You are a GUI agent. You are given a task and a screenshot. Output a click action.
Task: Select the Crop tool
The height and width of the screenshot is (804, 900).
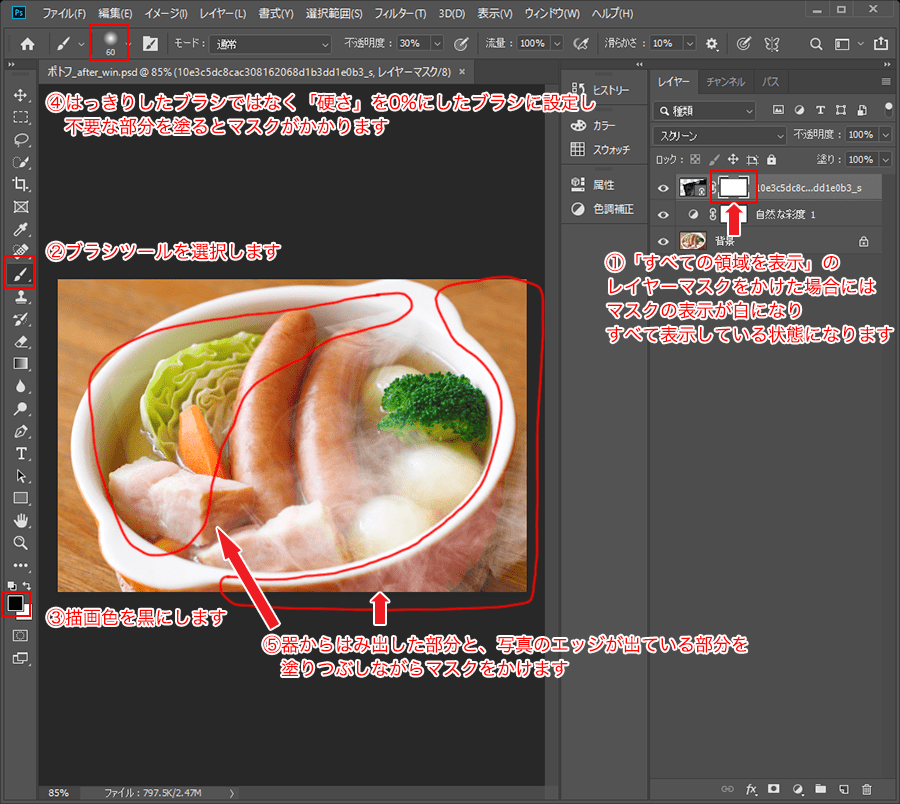pos(20,184)
